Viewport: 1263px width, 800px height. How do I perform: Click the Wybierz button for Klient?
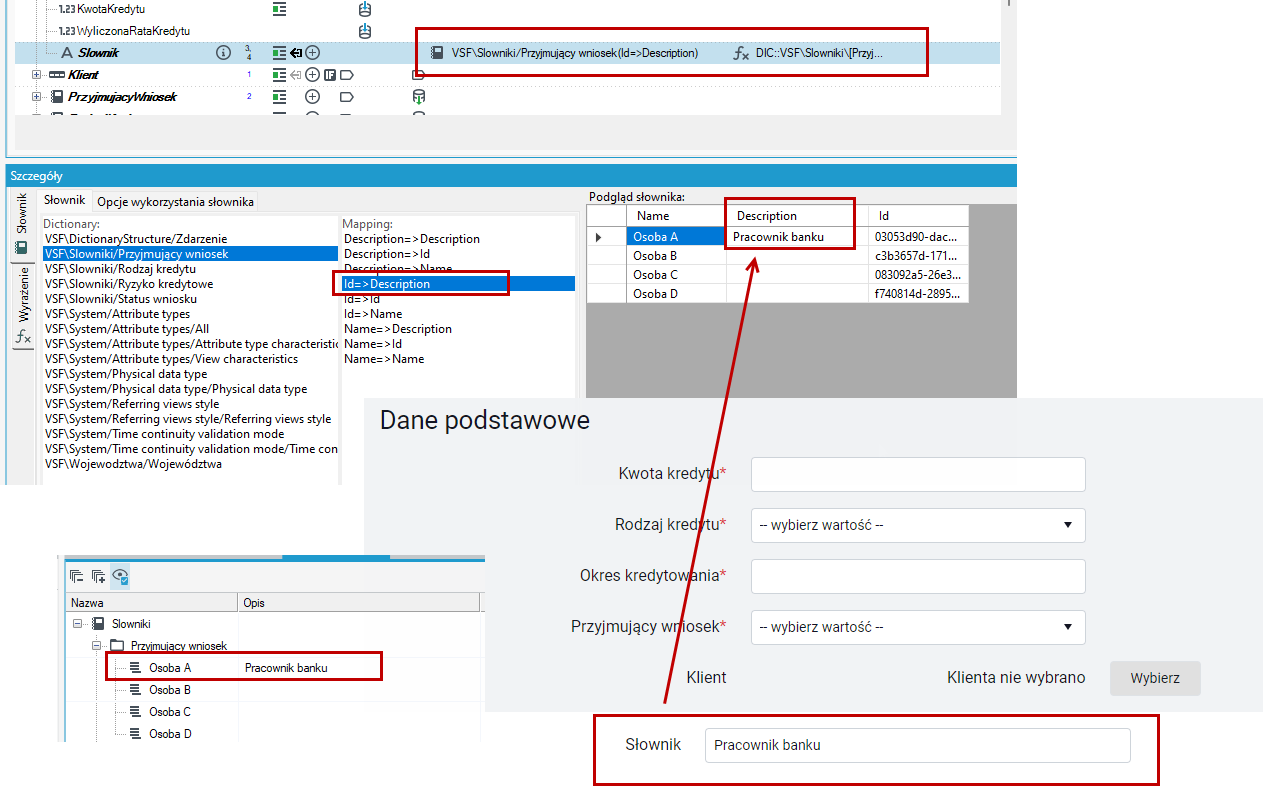(1155, 678)
